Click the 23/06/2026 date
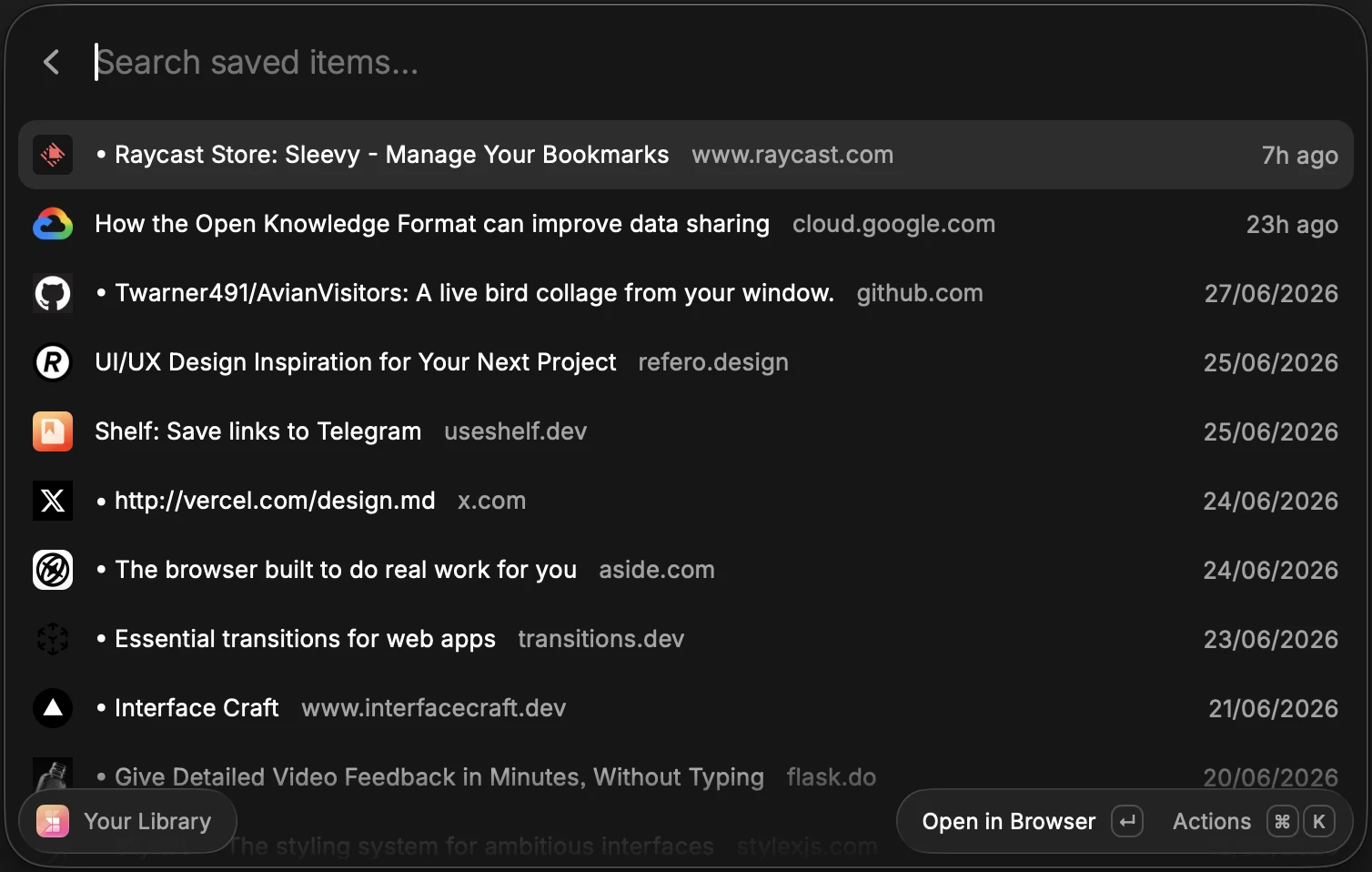The width and height of the screenshot is (1372, 872). pyautogui.click(x=1271, y=640)
